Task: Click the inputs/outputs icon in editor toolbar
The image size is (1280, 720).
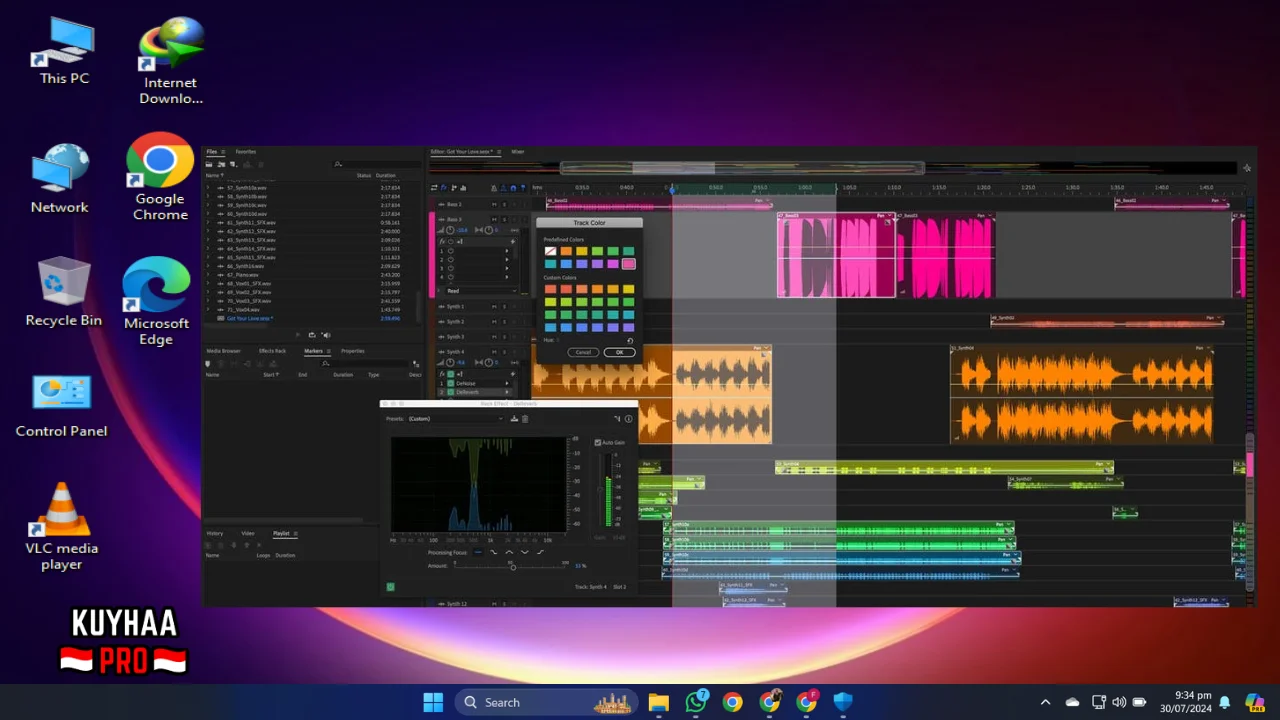Action: (434, 188)
